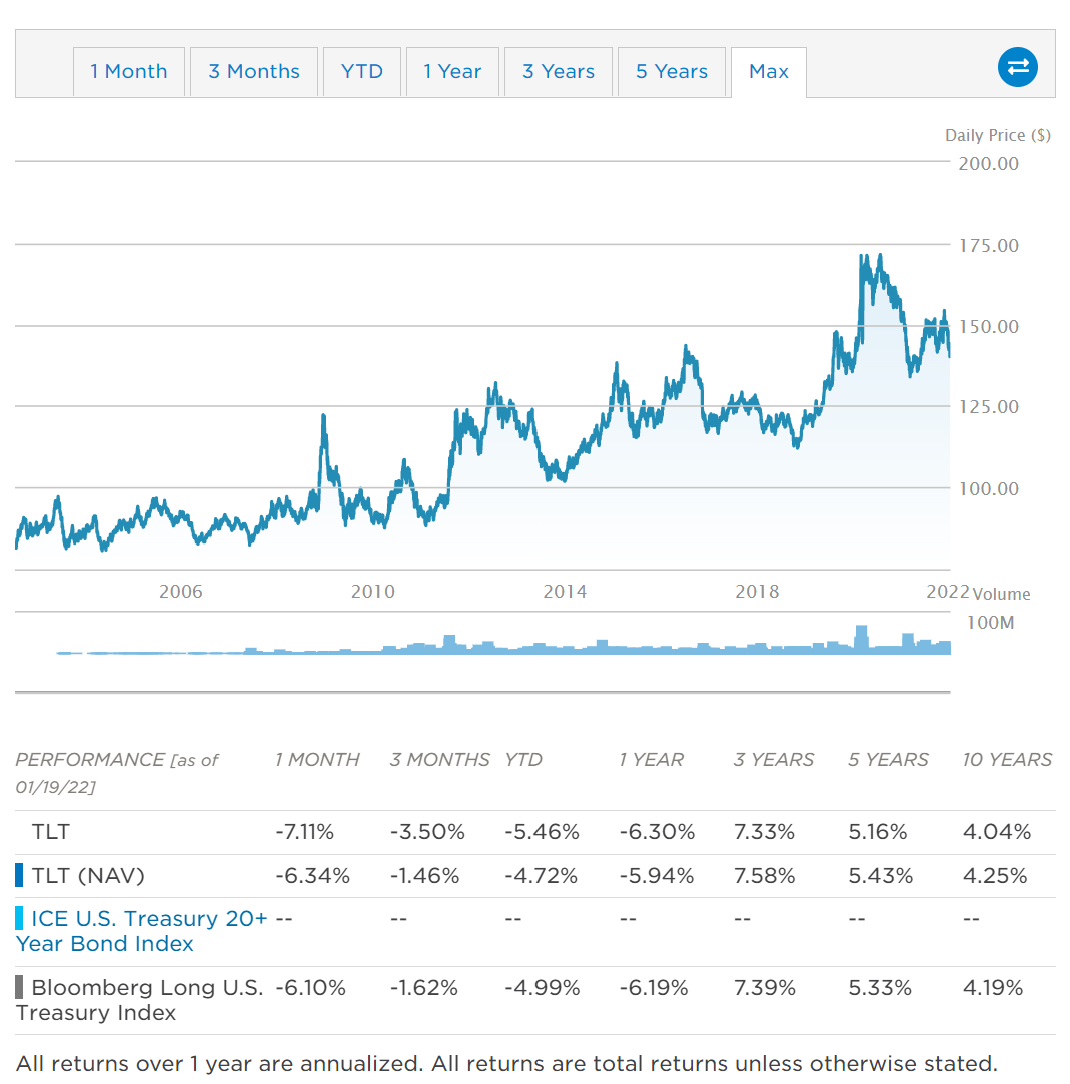
Task: Click the TLT (NAV) blue color marker
Action: (x=19, y=875)
